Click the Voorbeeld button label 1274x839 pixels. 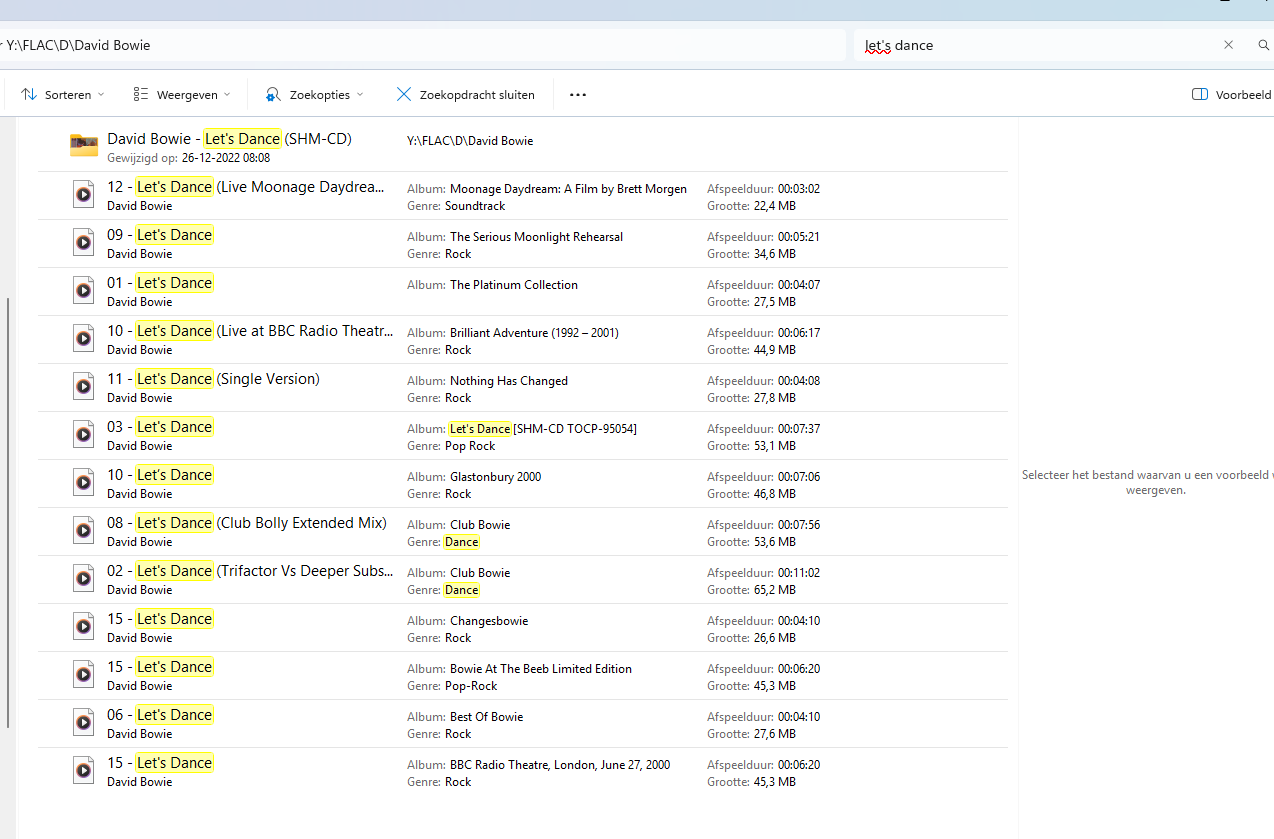(1244, 95)
